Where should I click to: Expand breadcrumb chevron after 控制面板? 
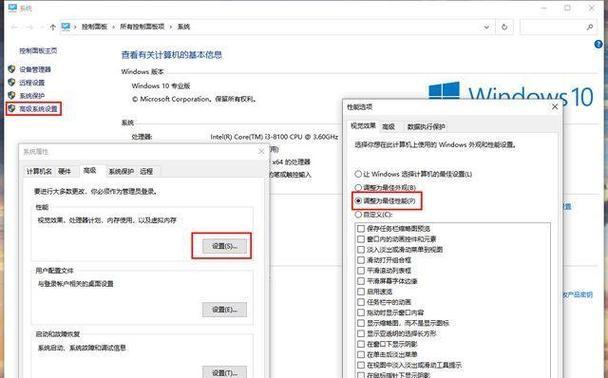(113, 27)
